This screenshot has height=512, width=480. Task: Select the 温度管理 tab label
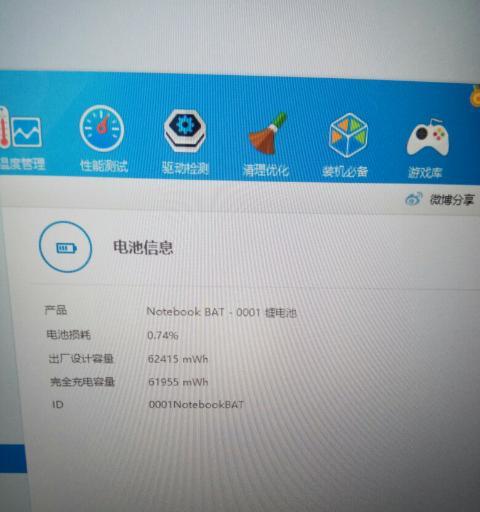22,164
